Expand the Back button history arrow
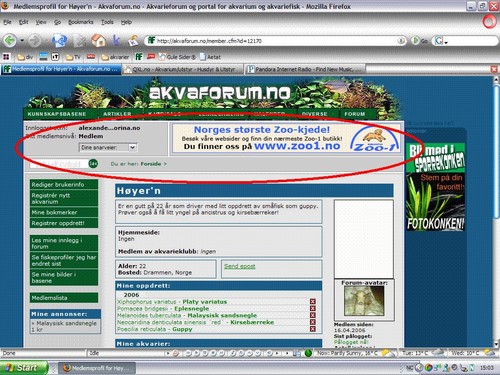The height and width of the screenshot is (375, 500). [22, 41]
